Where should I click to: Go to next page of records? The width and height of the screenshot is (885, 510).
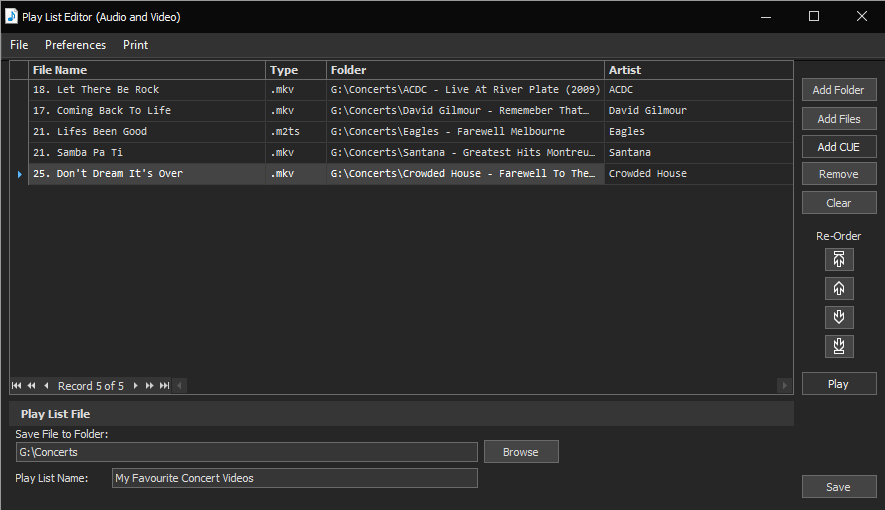tap(150, 386)
